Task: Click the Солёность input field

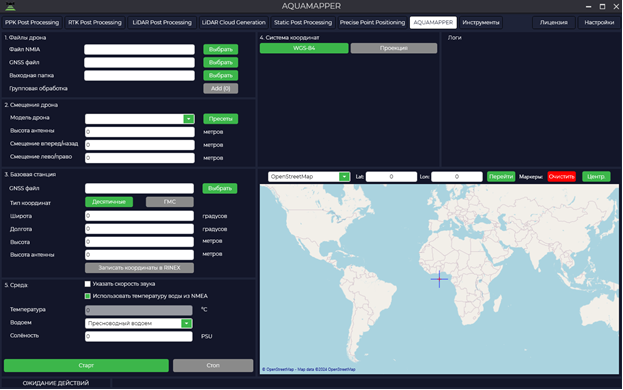Action: click(139, 336)
